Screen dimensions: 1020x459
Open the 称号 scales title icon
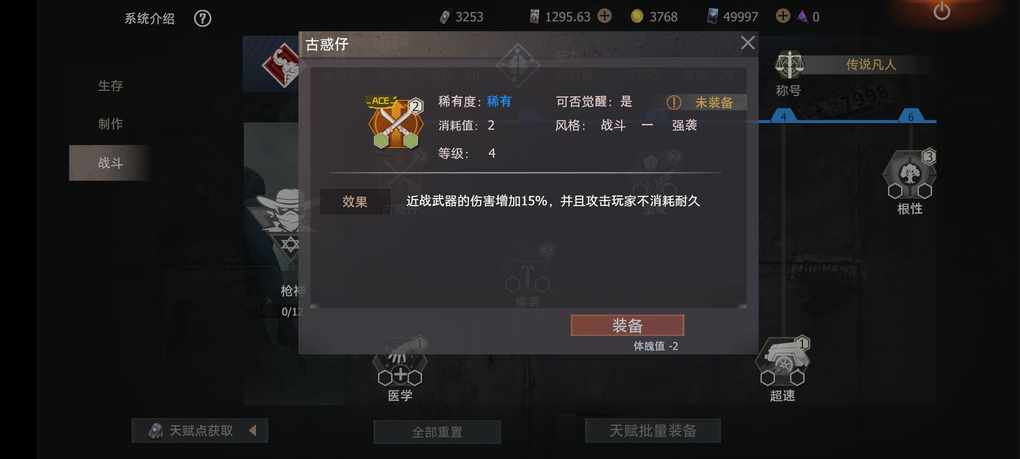coord(789,65)
